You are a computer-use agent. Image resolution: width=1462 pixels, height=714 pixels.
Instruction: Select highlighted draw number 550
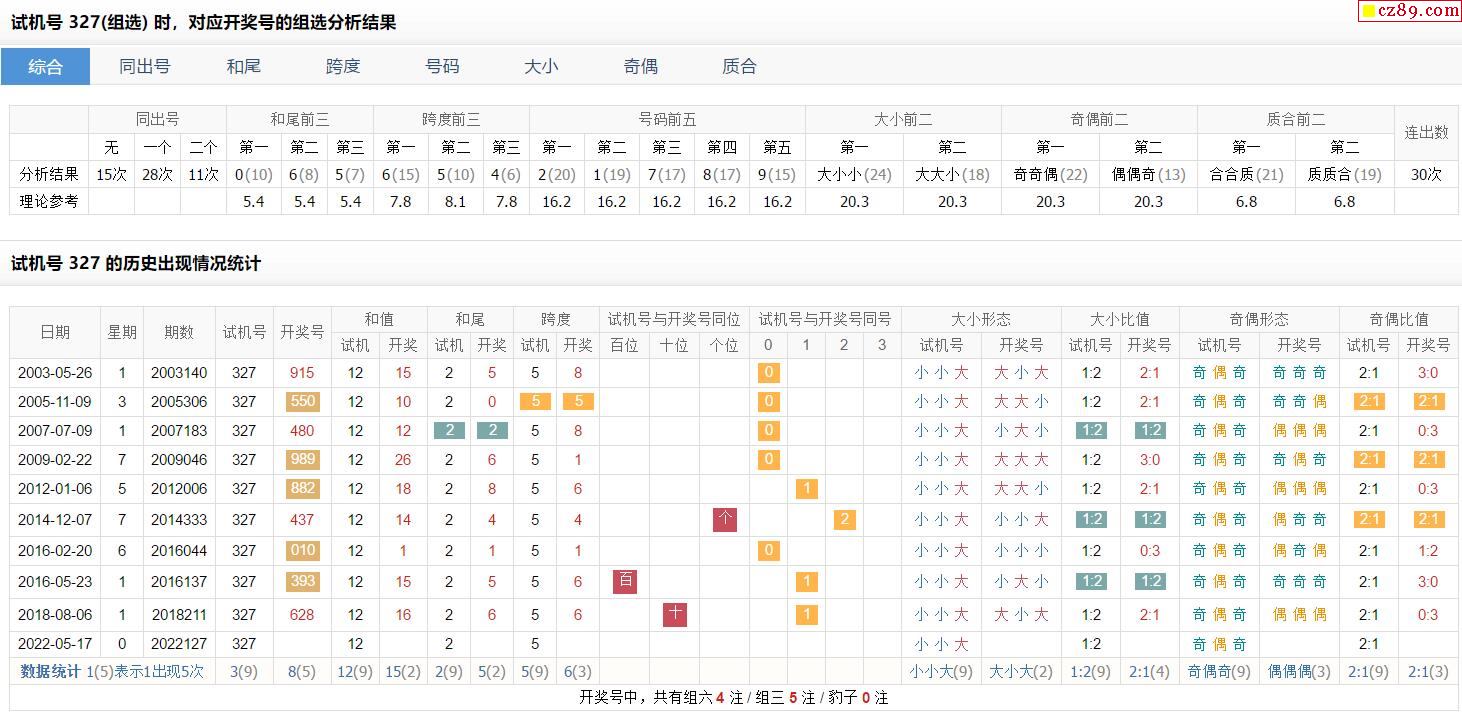(x=301, y=401)
